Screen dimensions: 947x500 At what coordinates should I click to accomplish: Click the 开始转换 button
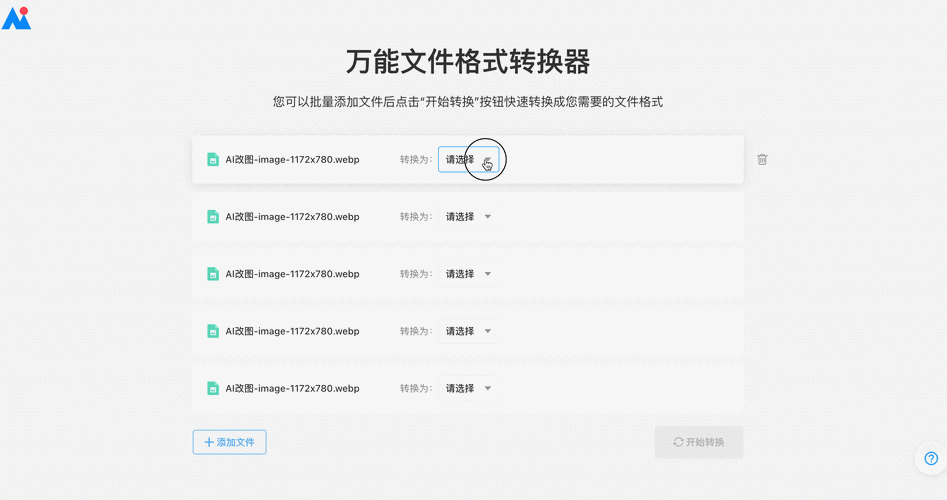(x=699, y=442)
